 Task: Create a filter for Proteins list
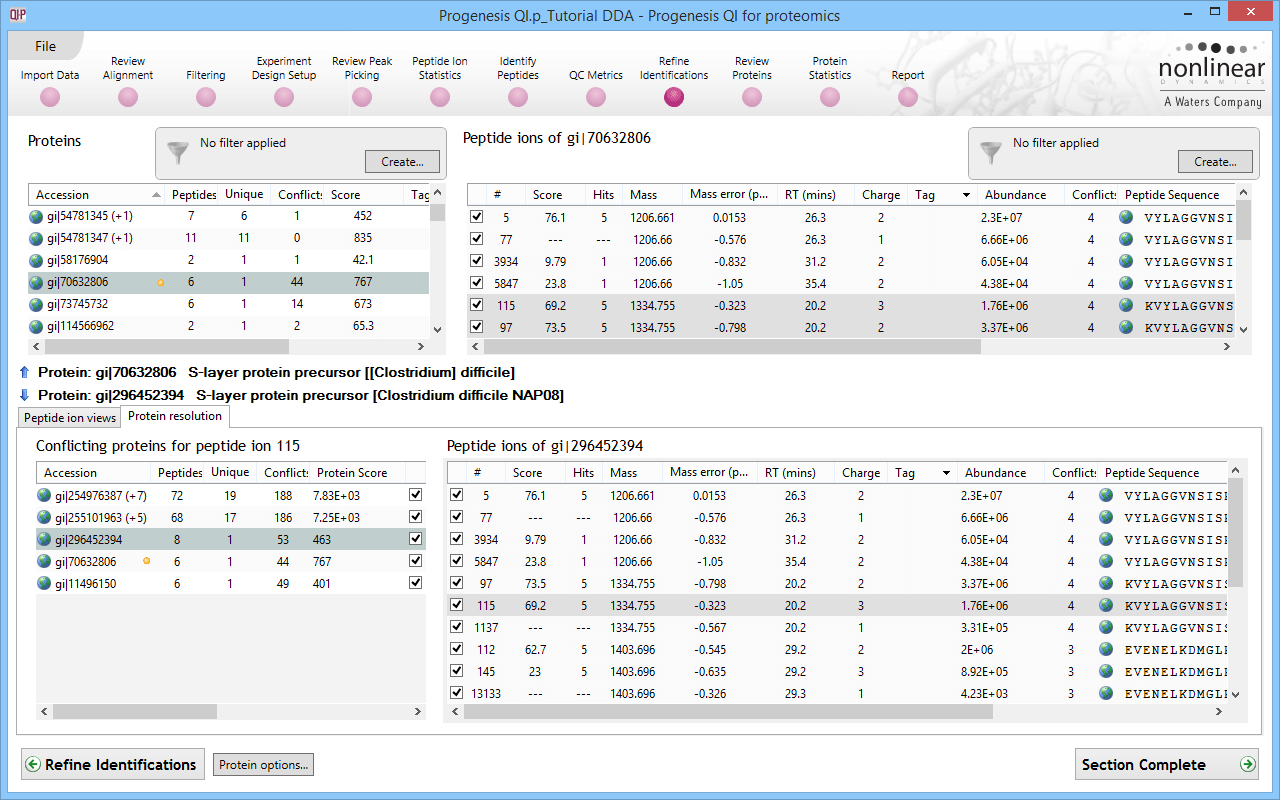pos(402,161)
